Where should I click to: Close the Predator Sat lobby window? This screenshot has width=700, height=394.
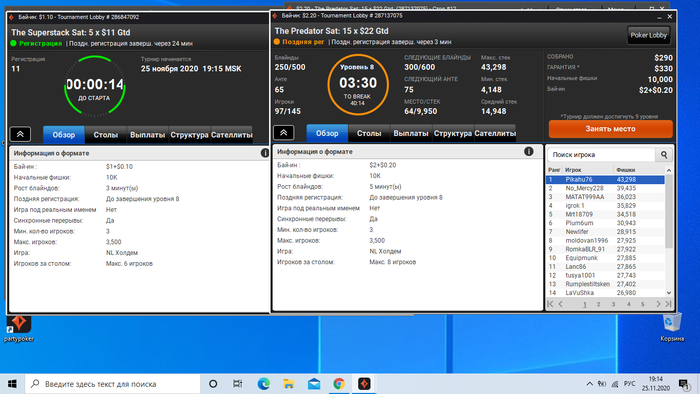[670, 17]
